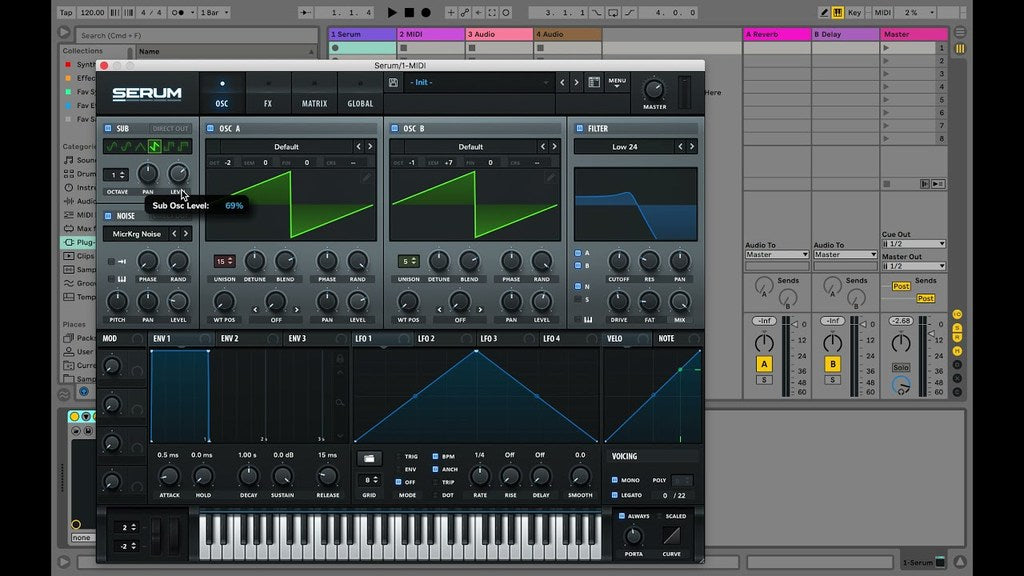Screen dimensions: 1024x576
Task: Click the Ableton stop button
Action: coord(409,13)
